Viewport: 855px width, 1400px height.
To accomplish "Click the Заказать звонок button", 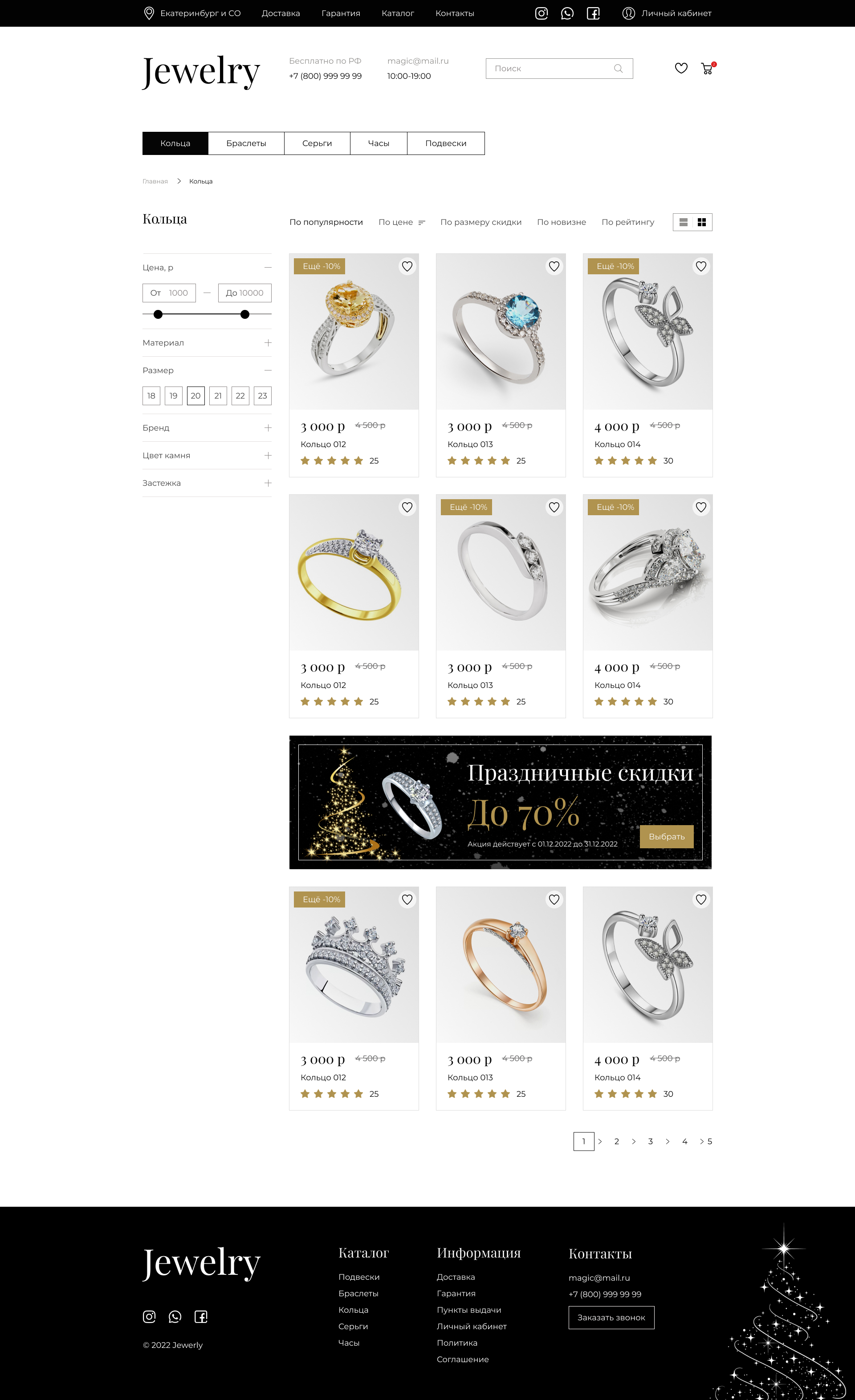I will 611,1317.
